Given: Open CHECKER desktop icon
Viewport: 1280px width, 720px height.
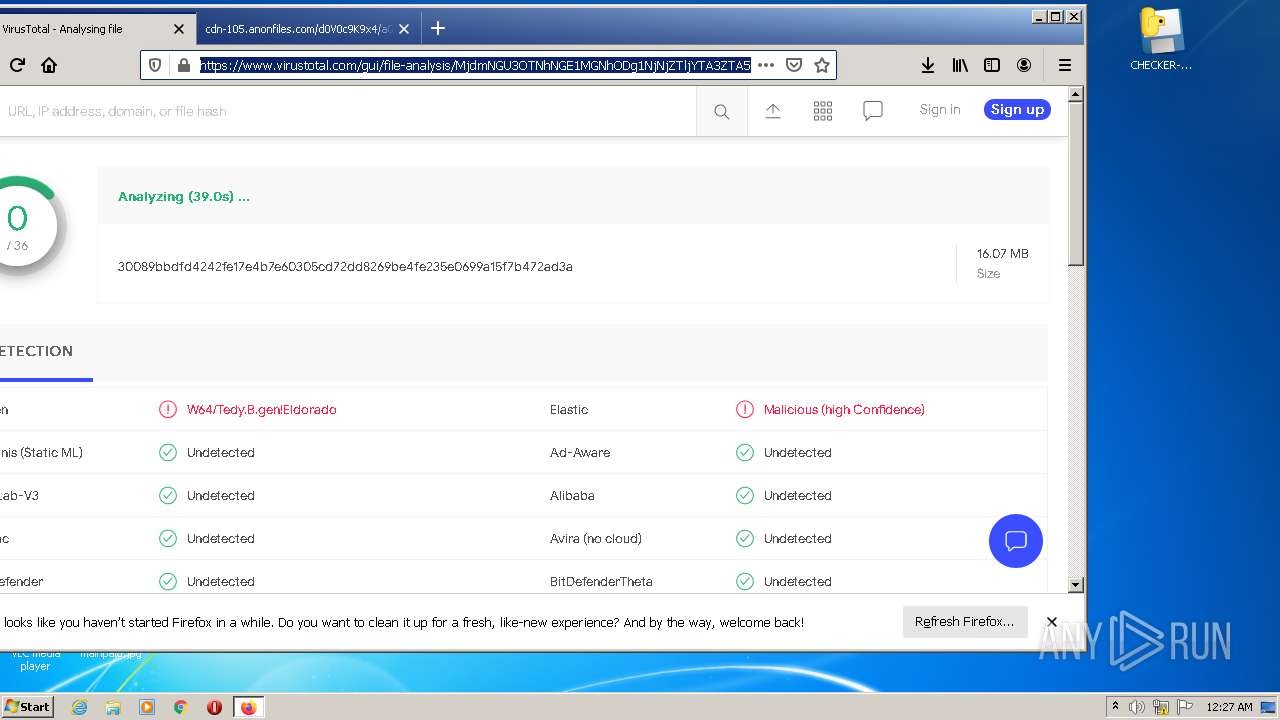Looking at the screenshot, I should coord(1161,40).
